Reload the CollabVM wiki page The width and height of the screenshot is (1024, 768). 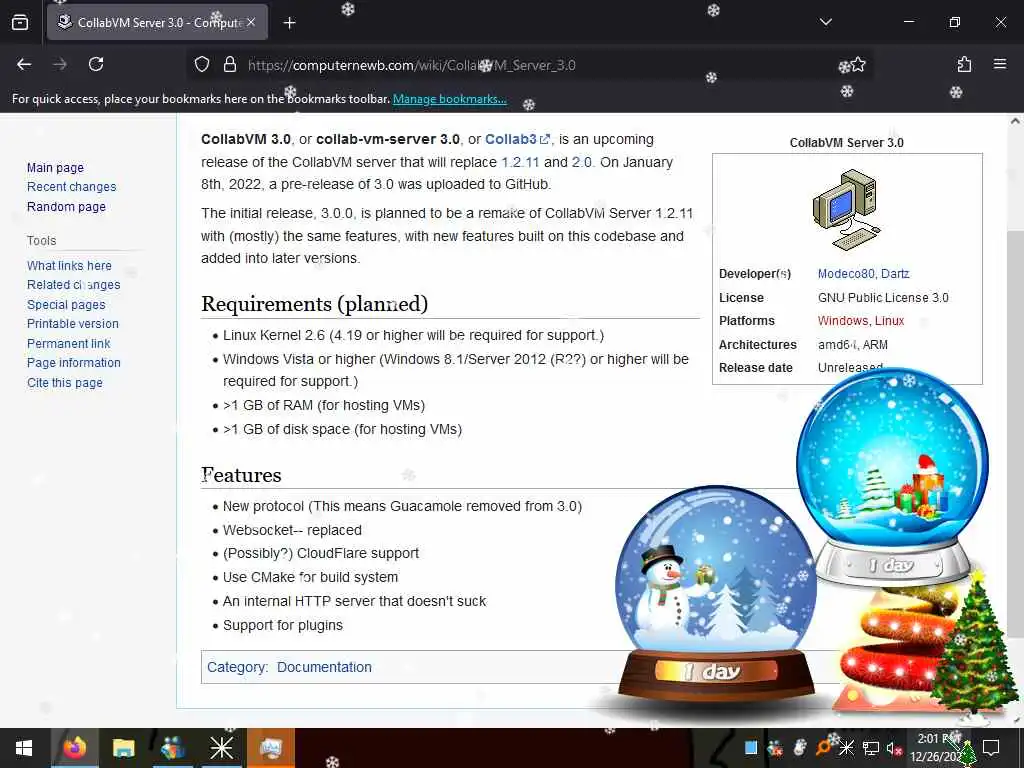[96, 64]
